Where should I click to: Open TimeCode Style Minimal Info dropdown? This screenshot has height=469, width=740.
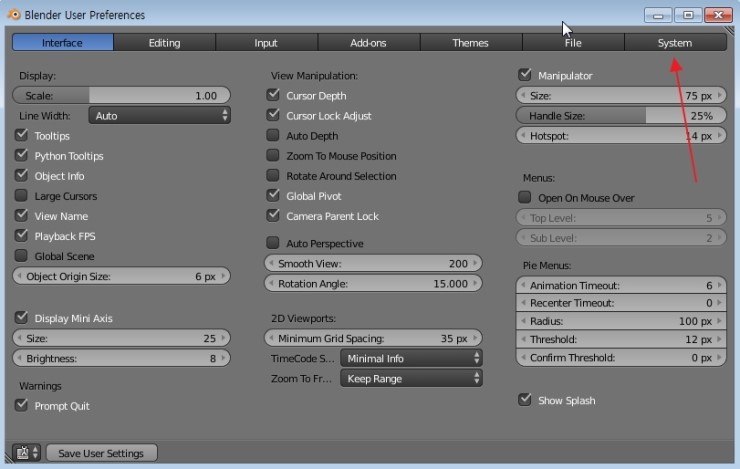tap(411, 359)
